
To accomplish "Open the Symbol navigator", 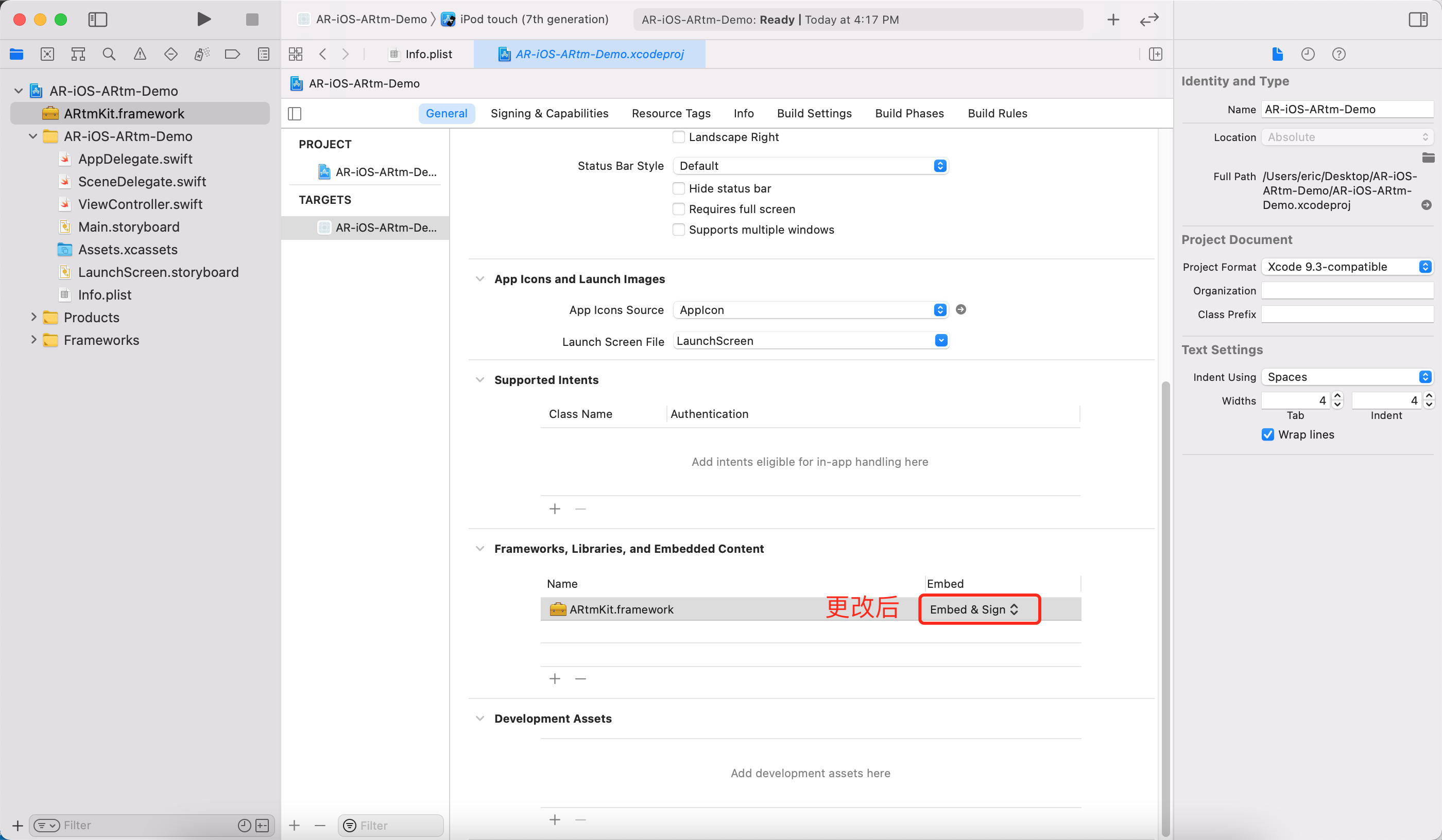I will tap(78, 55).
